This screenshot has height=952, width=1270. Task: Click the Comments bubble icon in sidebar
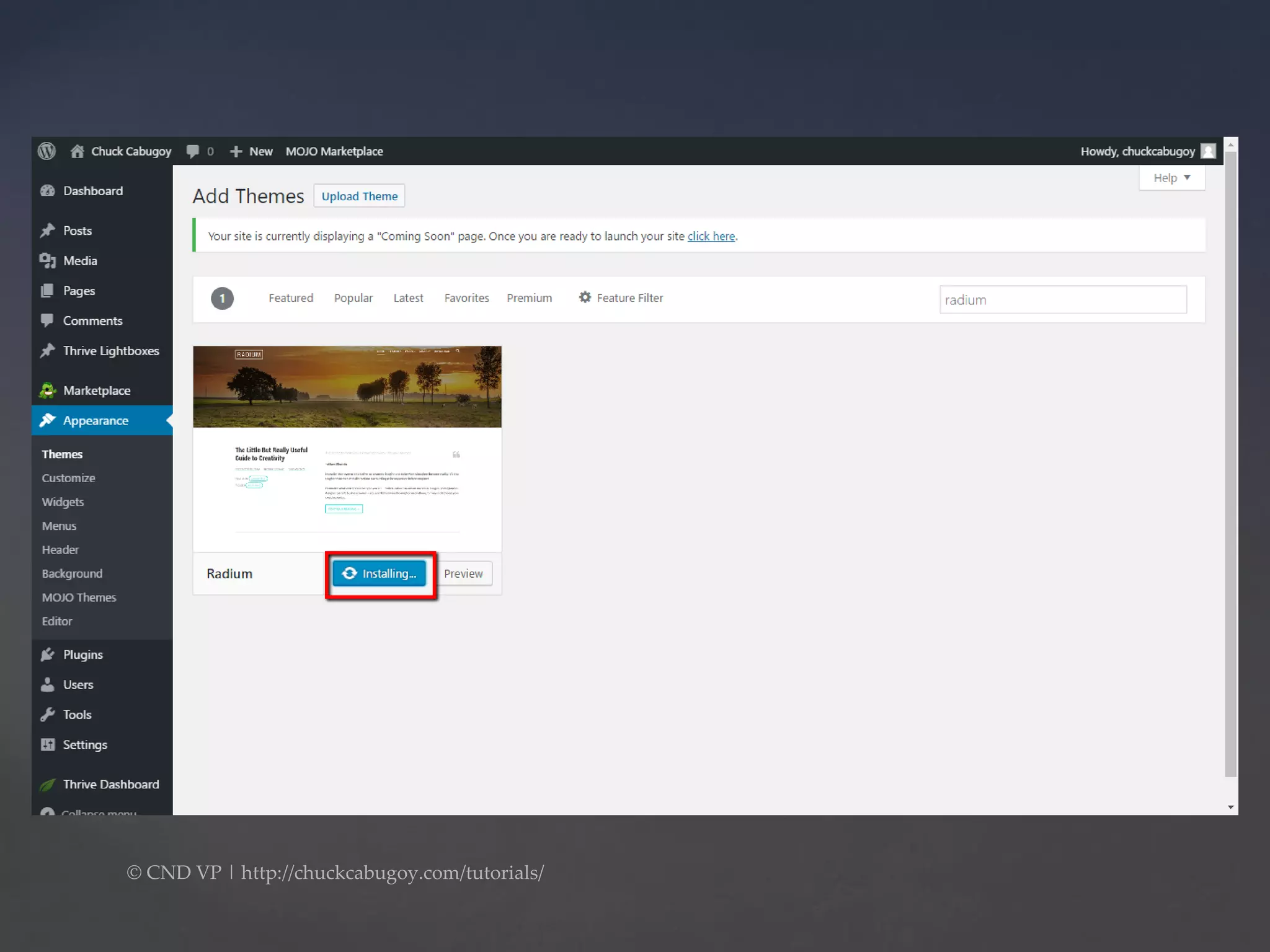tap(47, 320)
